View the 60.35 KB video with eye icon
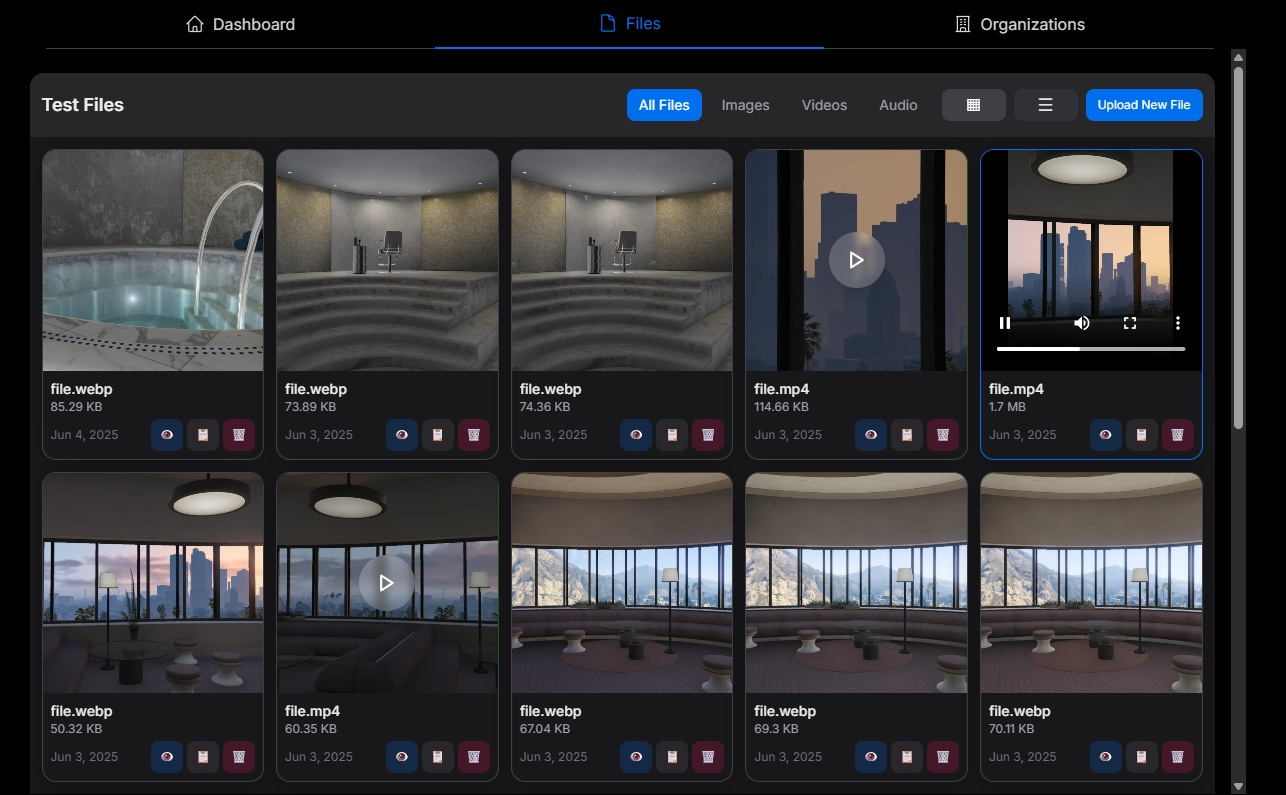1286x795 pixels. (402, 757)
